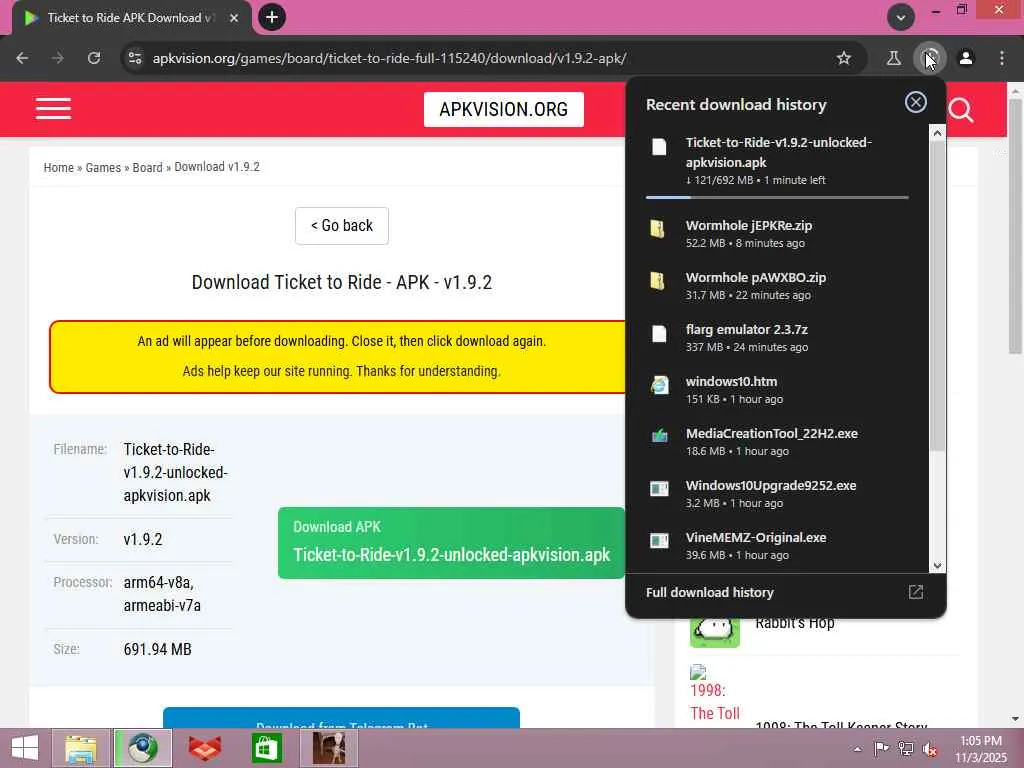Open Chrome Labs flask icon
The height and width of the screenshot is (768, 1024).
click(x=893, y=58)
